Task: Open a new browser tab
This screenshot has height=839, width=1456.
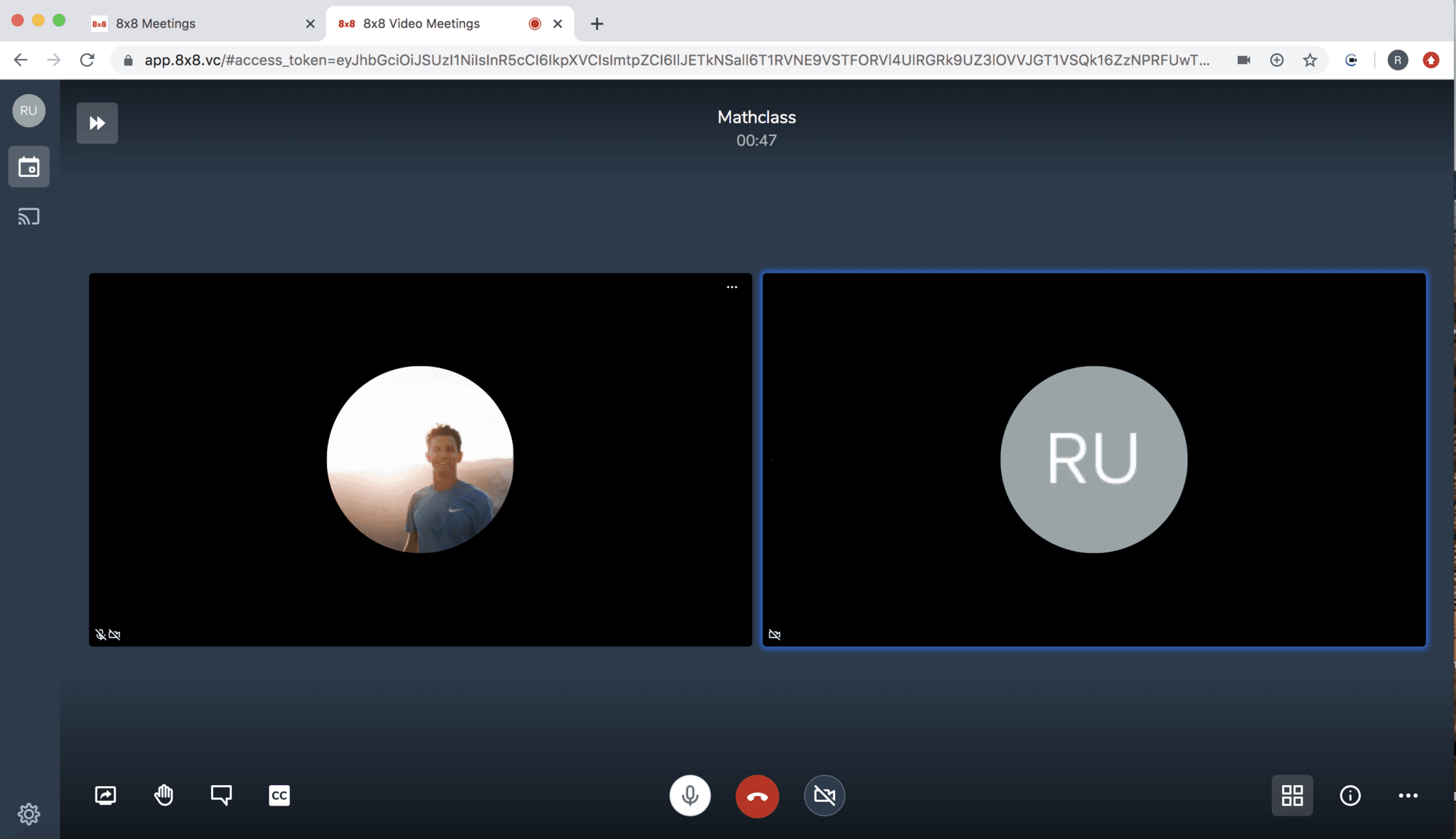Action: coord(597,24)
